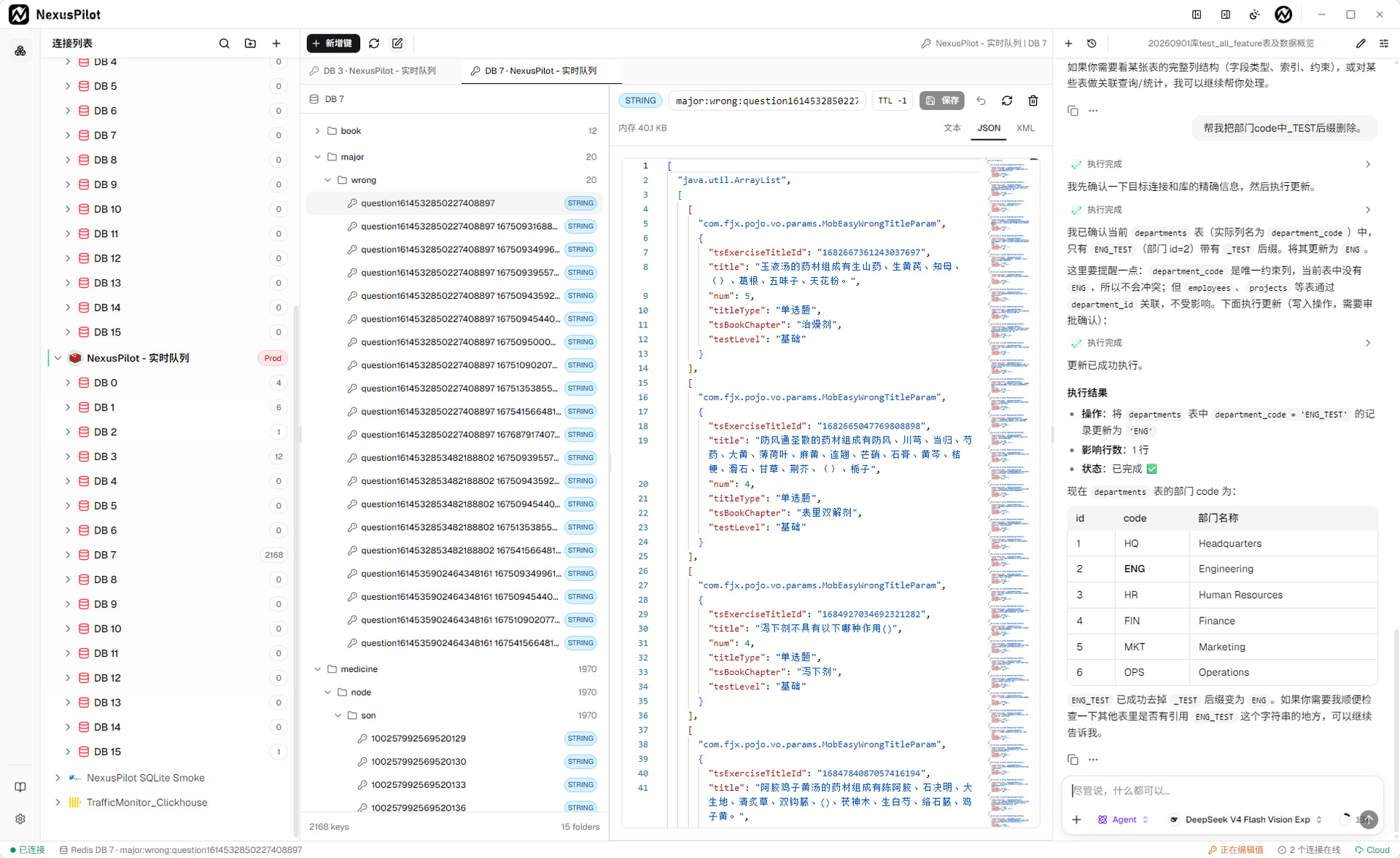Click the search icon in connection list
This screenshot has width=1400, height=858.
[x=224, y=44]
